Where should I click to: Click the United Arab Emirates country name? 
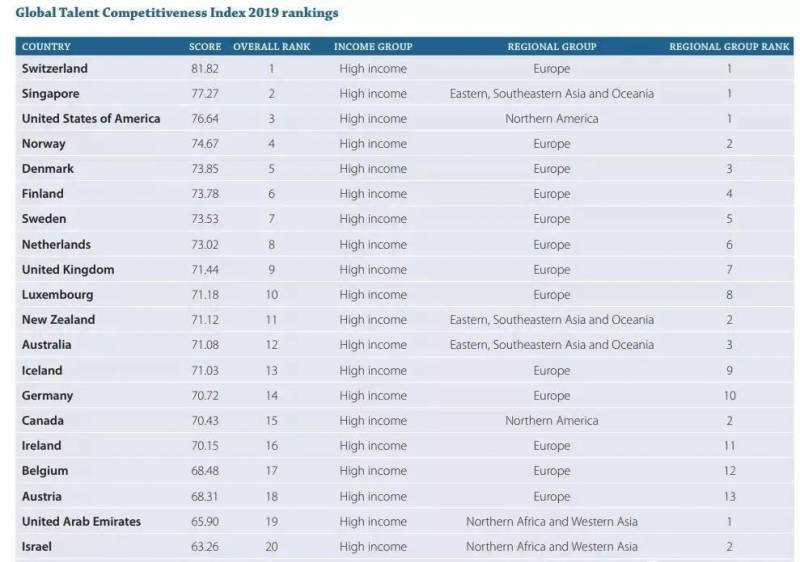pyautogui.click(x=81, y=522)
